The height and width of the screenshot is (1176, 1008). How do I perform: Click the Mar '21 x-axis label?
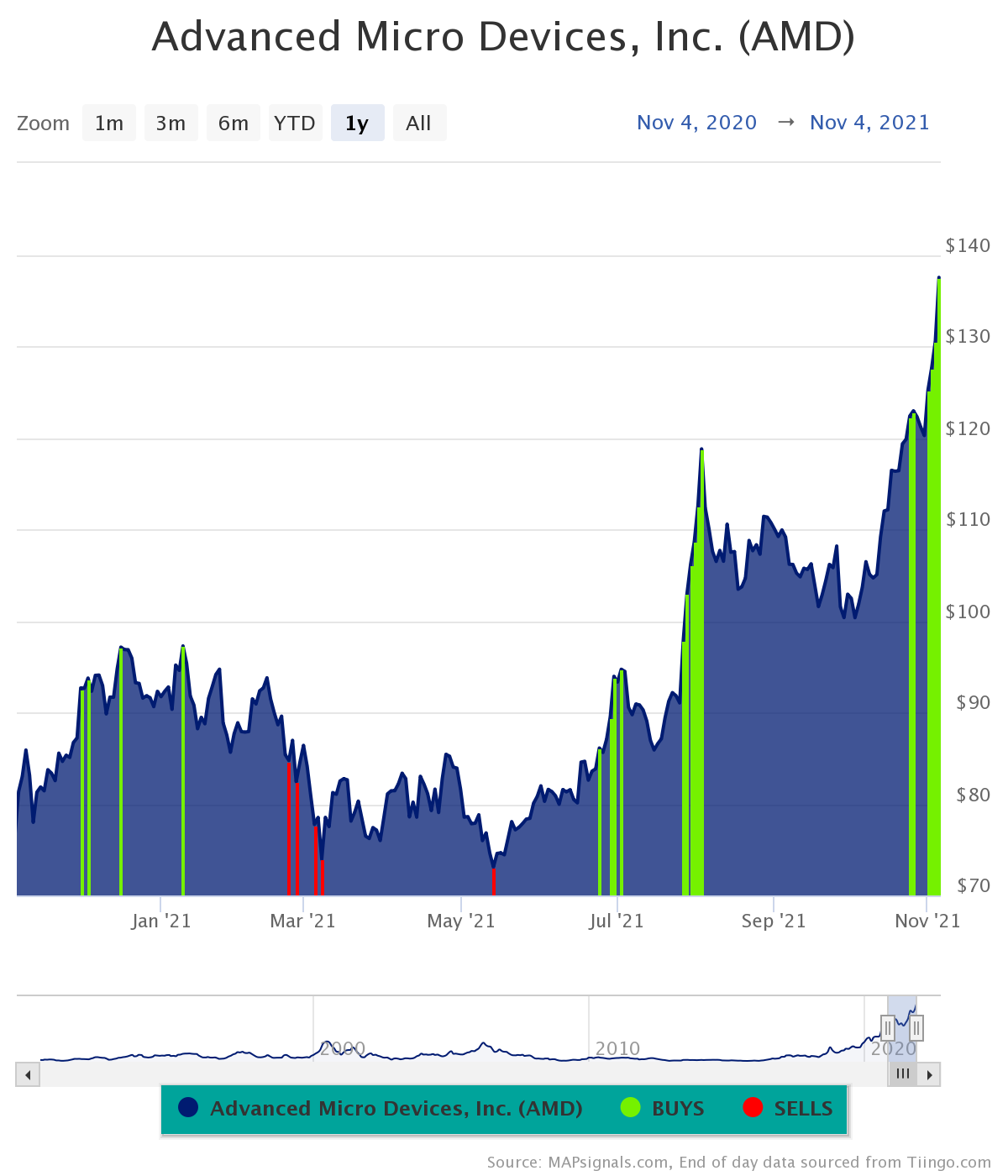[302, 921]
